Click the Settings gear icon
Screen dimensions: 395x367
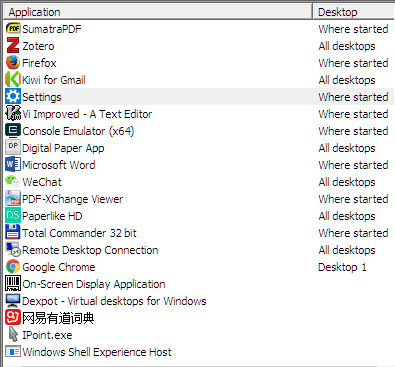point(13,97)
